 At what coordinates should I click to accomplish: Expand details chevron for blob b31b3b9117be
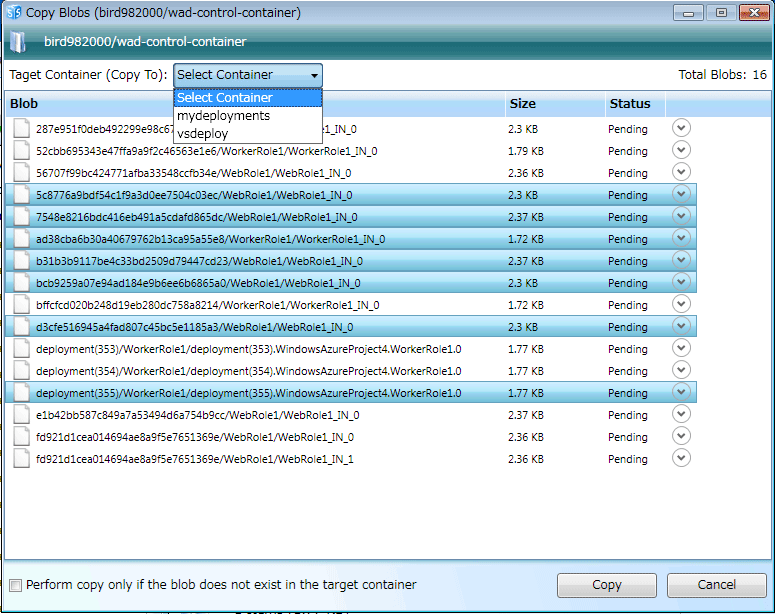pos(681,260)
